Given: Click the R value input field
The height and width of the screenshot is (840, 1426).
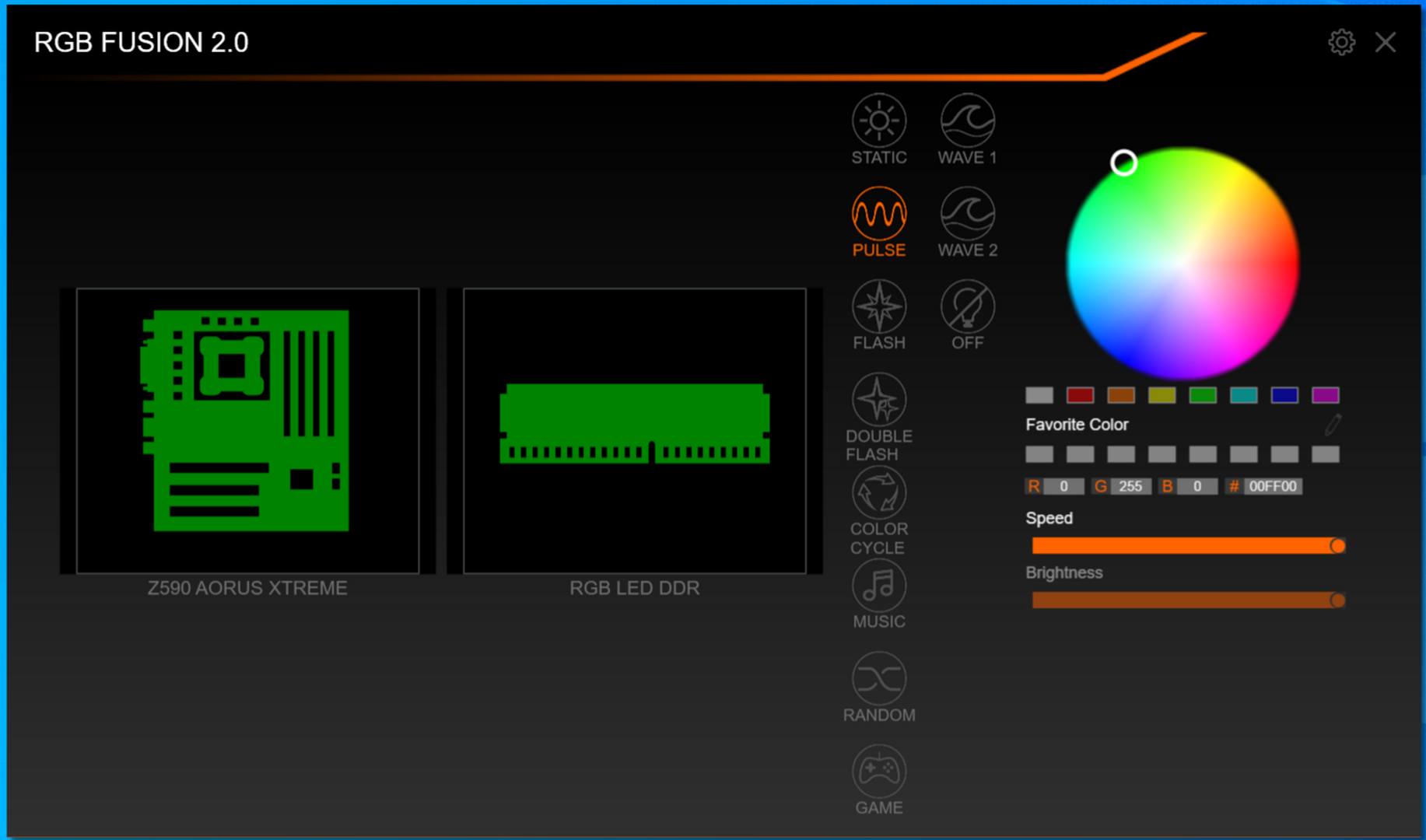Looking at the screenshot, I should [x=1063, y=486].
